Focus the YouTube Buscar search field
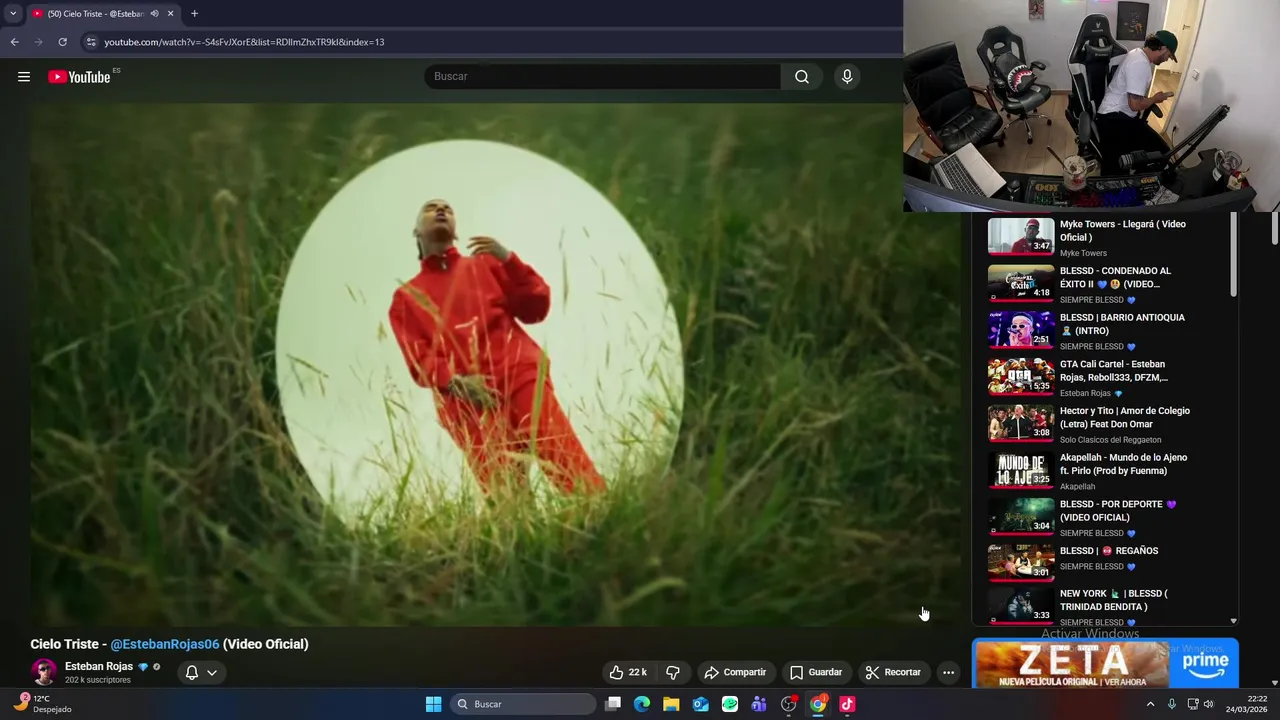This screenshot has height=720, width=1280. point(603,77)
